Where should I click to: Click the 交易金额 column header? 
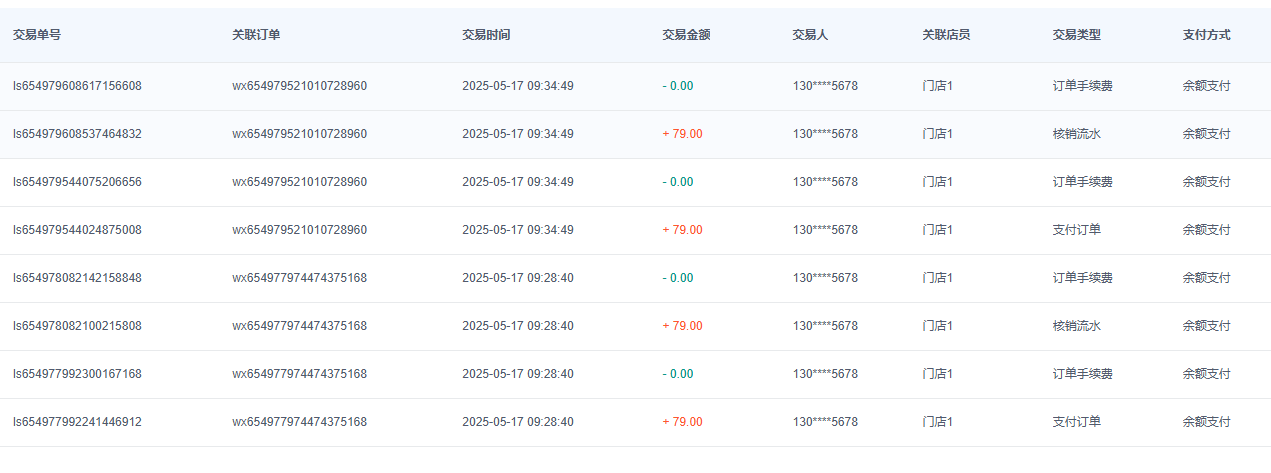686,35
